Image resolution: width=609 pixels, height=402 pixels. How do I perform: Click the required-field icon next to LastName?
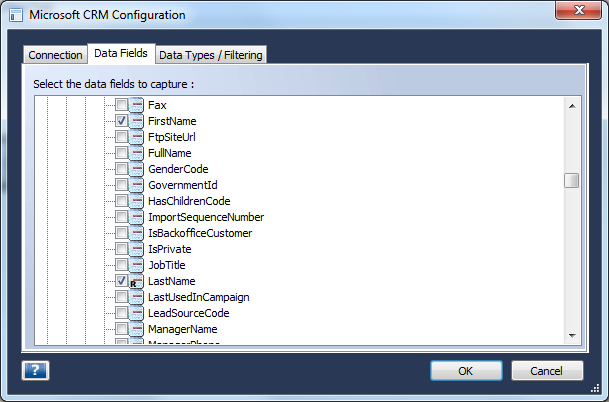click(x=136, y=281)
